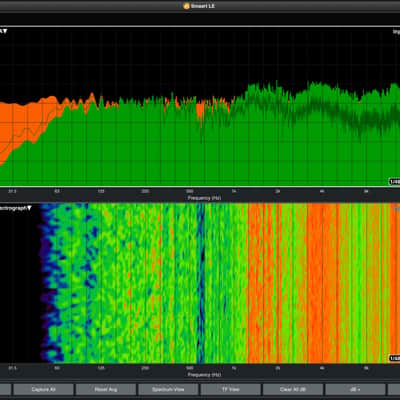Click the Capture All button

tap(43, 389)
